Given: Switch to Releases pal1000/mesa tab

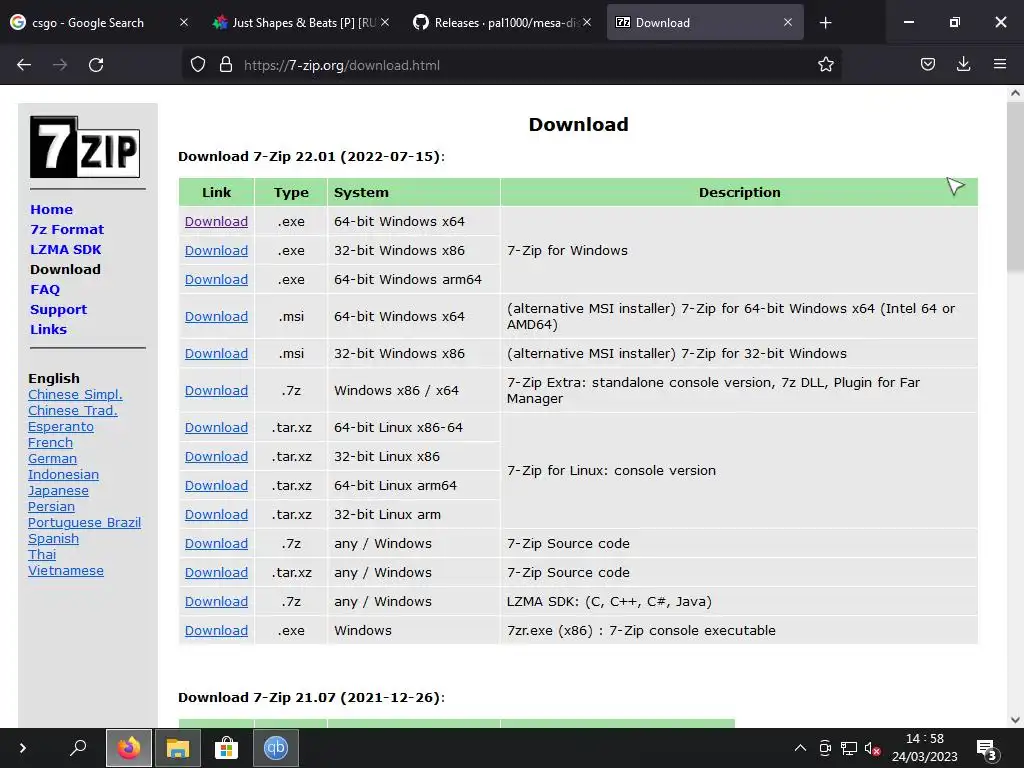Looking at the screenshot, I should pyautogui.click(x=502, y=23).
